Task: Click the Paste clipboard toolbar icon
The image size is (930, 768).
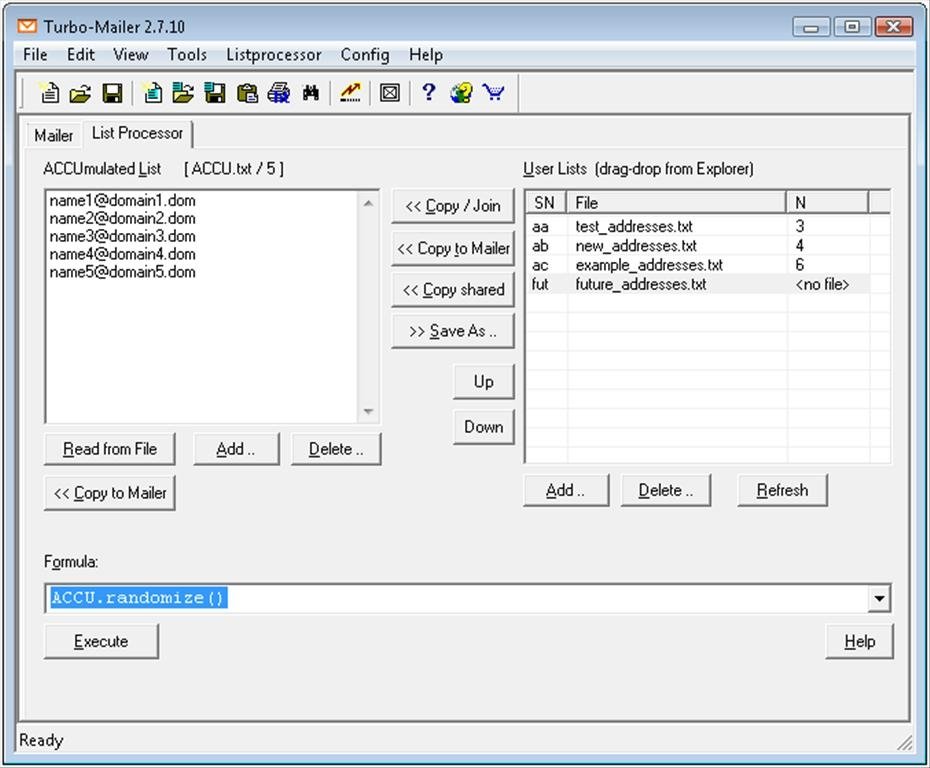Action: tap(247, 93)
